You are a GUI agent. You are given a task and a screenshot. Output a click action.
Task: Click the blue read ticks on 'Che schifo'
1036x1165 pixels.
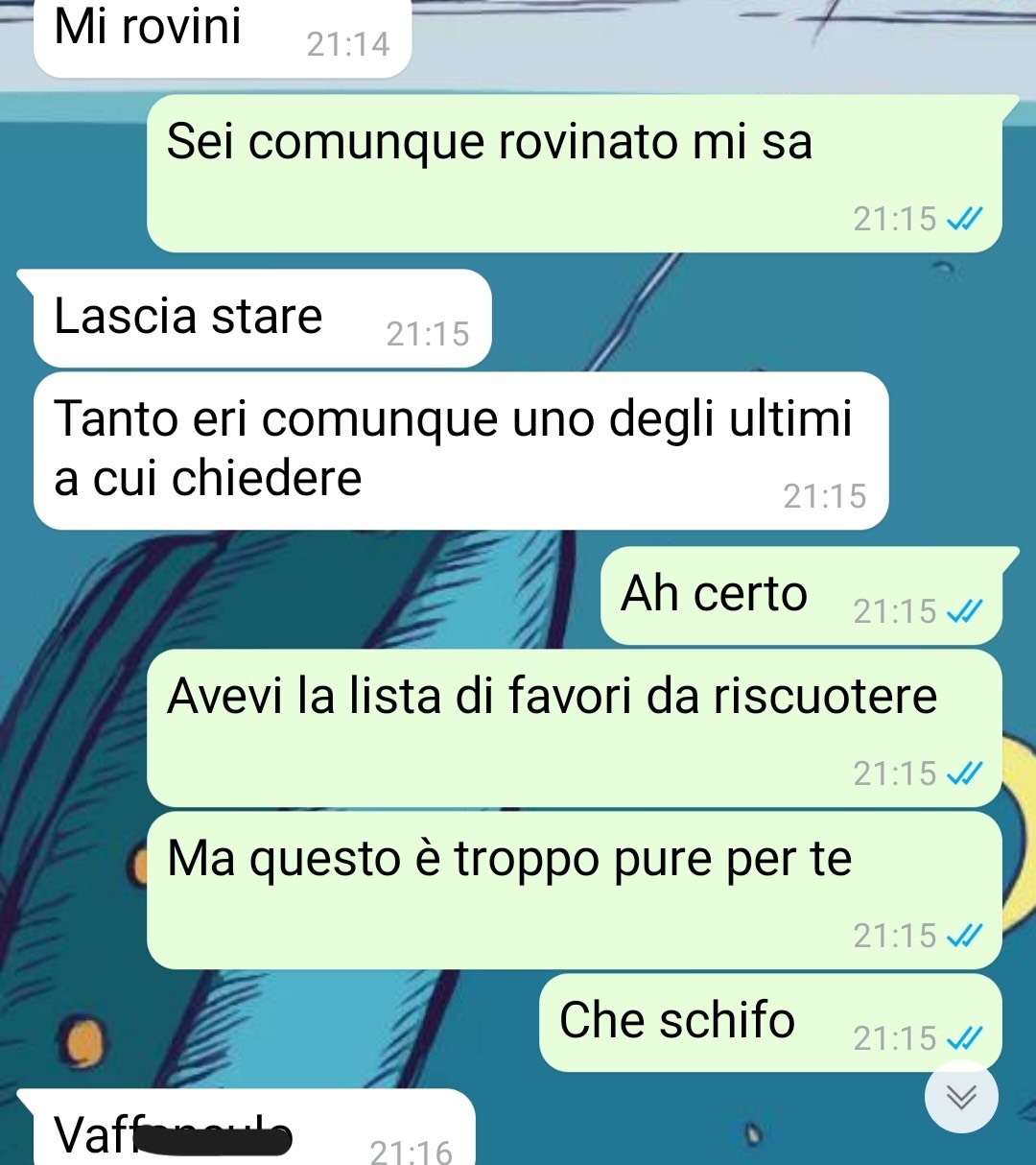pyautogui.click(x=964, y=1038)
